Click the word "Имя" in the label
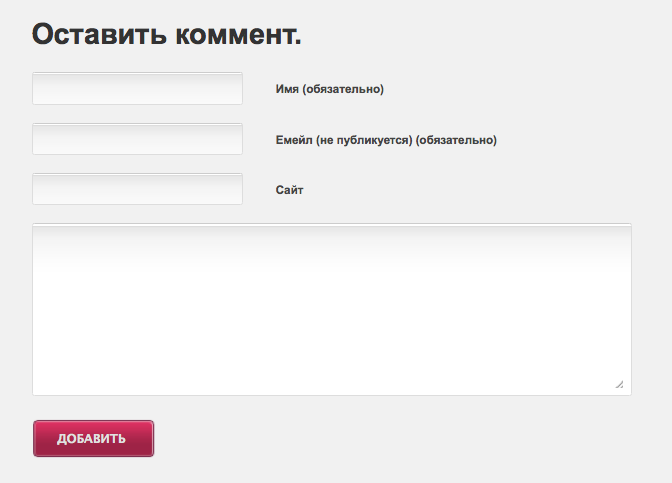This screenshot has width=672, height=483. click(x=287, y=89)
